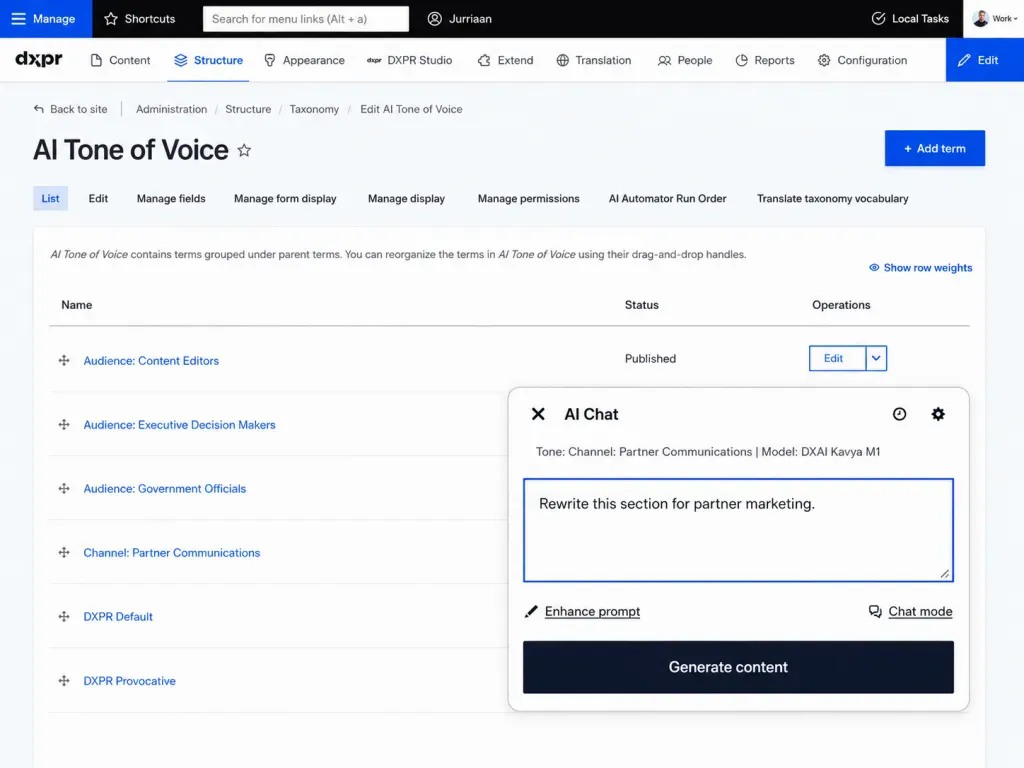Open Audience: Content Editors term
This screenshot has height=768, width=1024.
(x=151, y=360)
